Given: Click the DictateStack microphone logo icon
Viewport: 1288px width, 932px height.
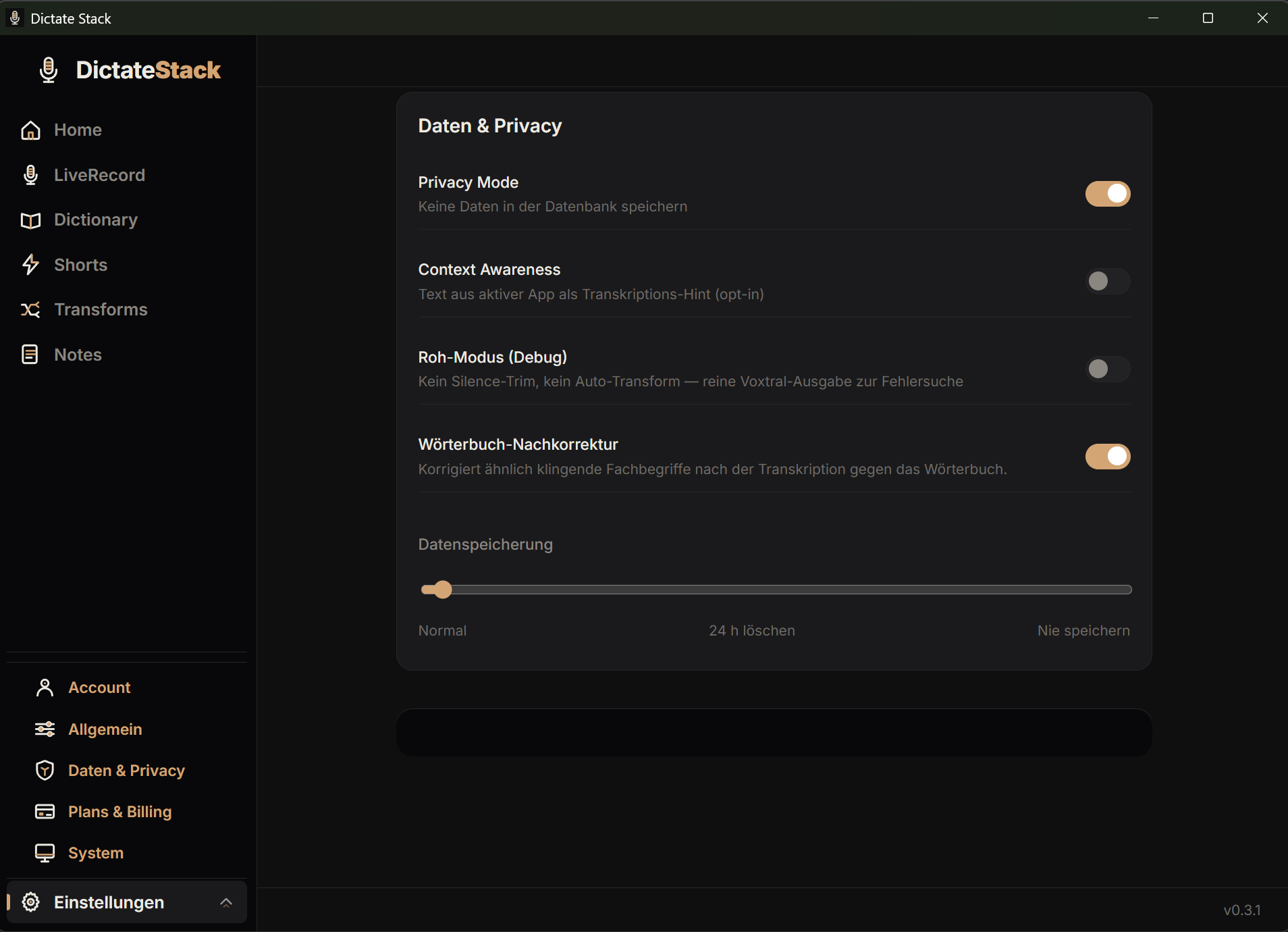Looking at the screenshot, I should pyautogui.click(x=49, y=70).
